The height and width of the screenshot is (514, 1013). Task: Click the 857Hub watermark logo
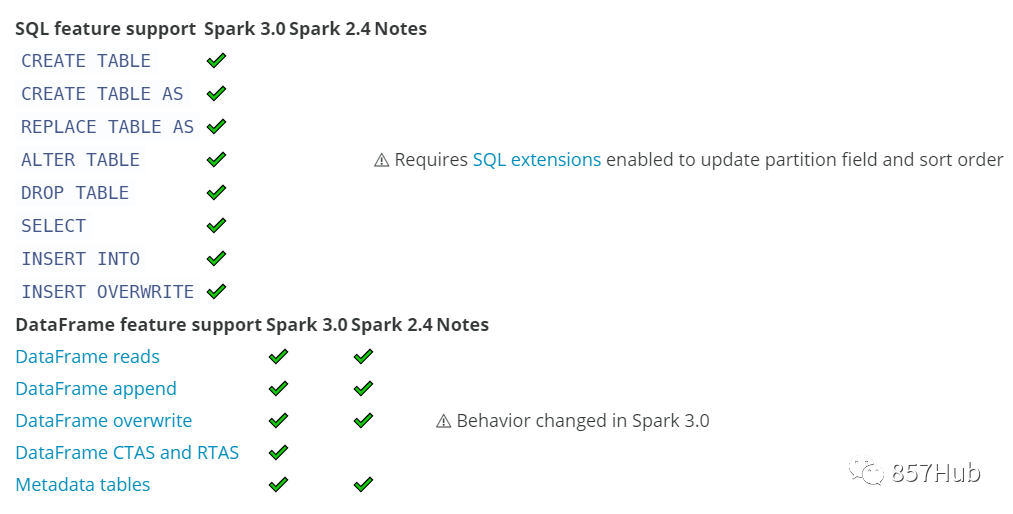click(866, 472)
